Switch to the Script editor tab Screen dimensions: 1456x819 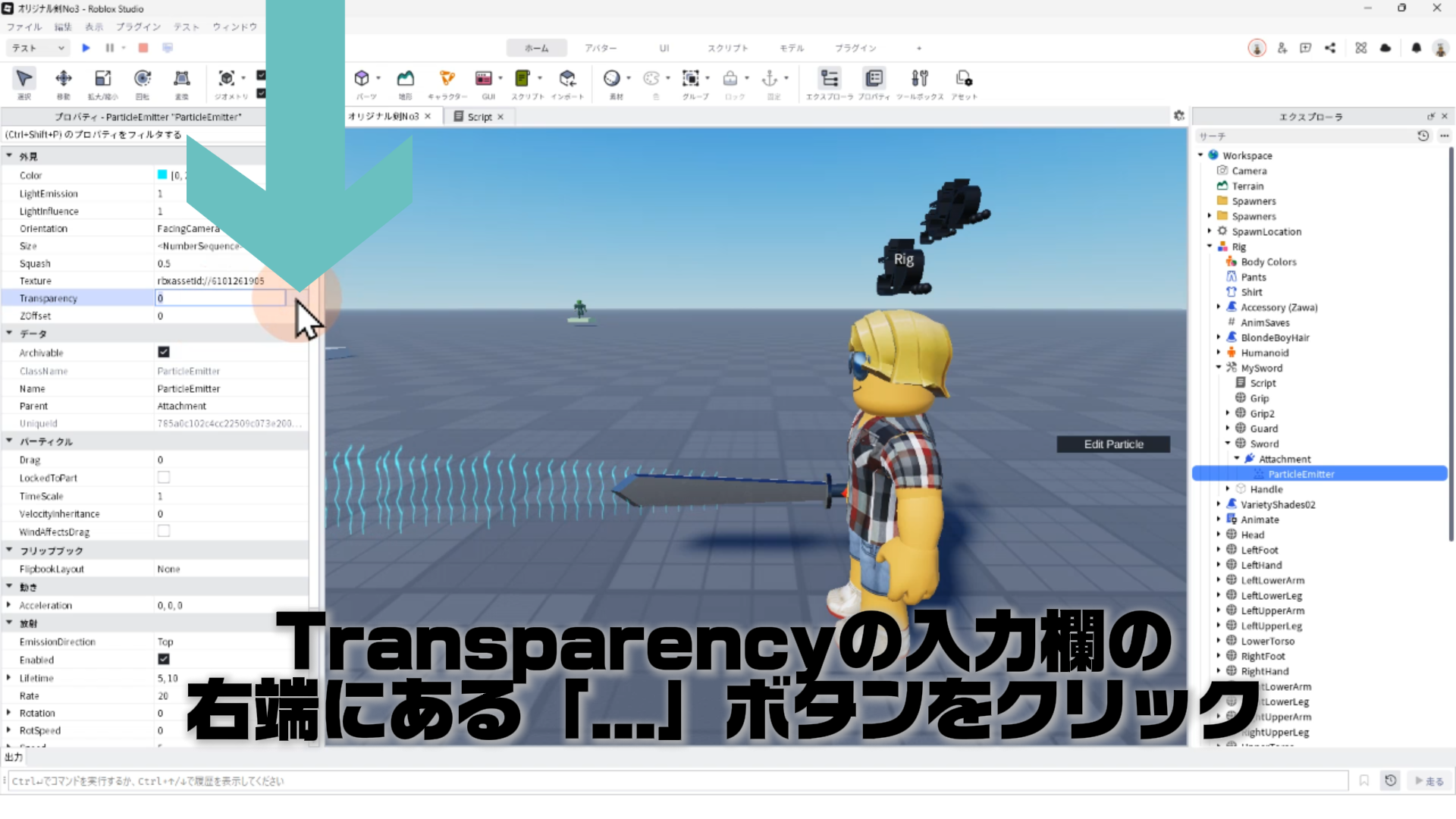click(x=479, y=117)
